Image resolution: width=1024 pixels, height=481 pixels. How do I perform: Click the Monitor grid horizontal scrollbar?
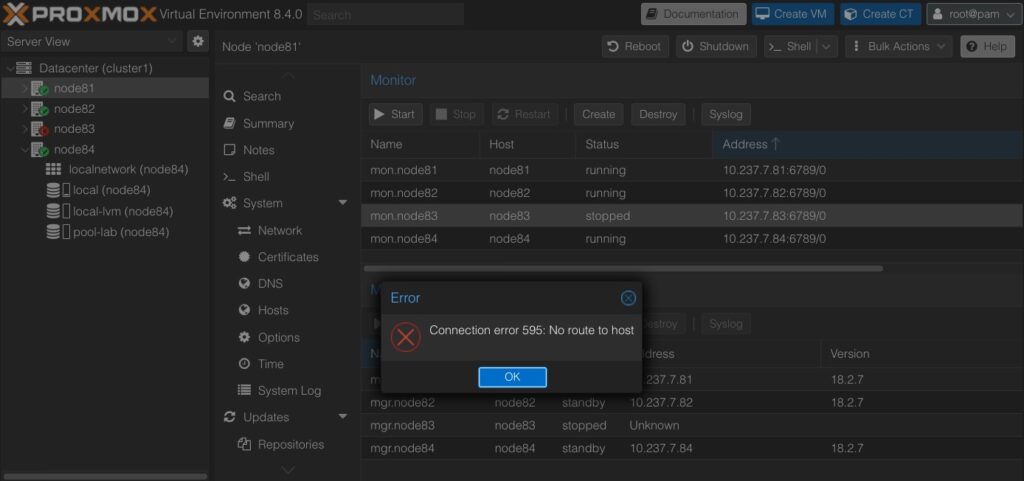[x=623, y=268]
